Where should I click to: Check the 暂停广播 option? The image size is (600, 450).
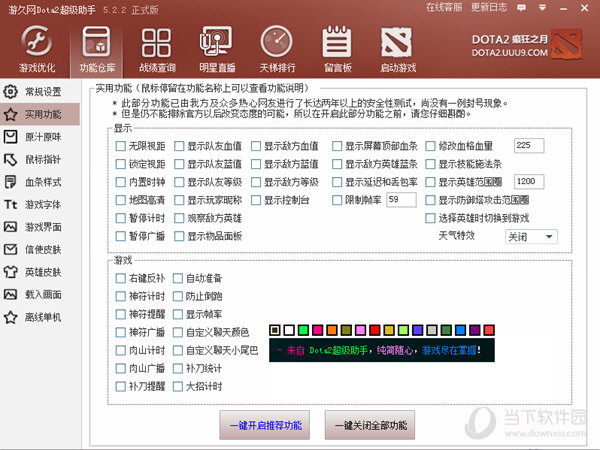coord(121,236)
